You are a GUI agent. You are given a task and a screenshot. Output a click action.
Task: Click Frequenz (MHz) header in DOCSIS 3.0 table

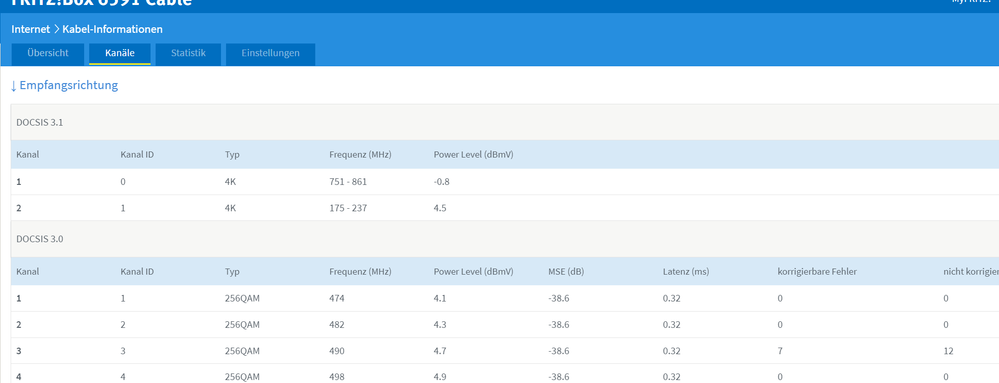click(x=360, y=271)
